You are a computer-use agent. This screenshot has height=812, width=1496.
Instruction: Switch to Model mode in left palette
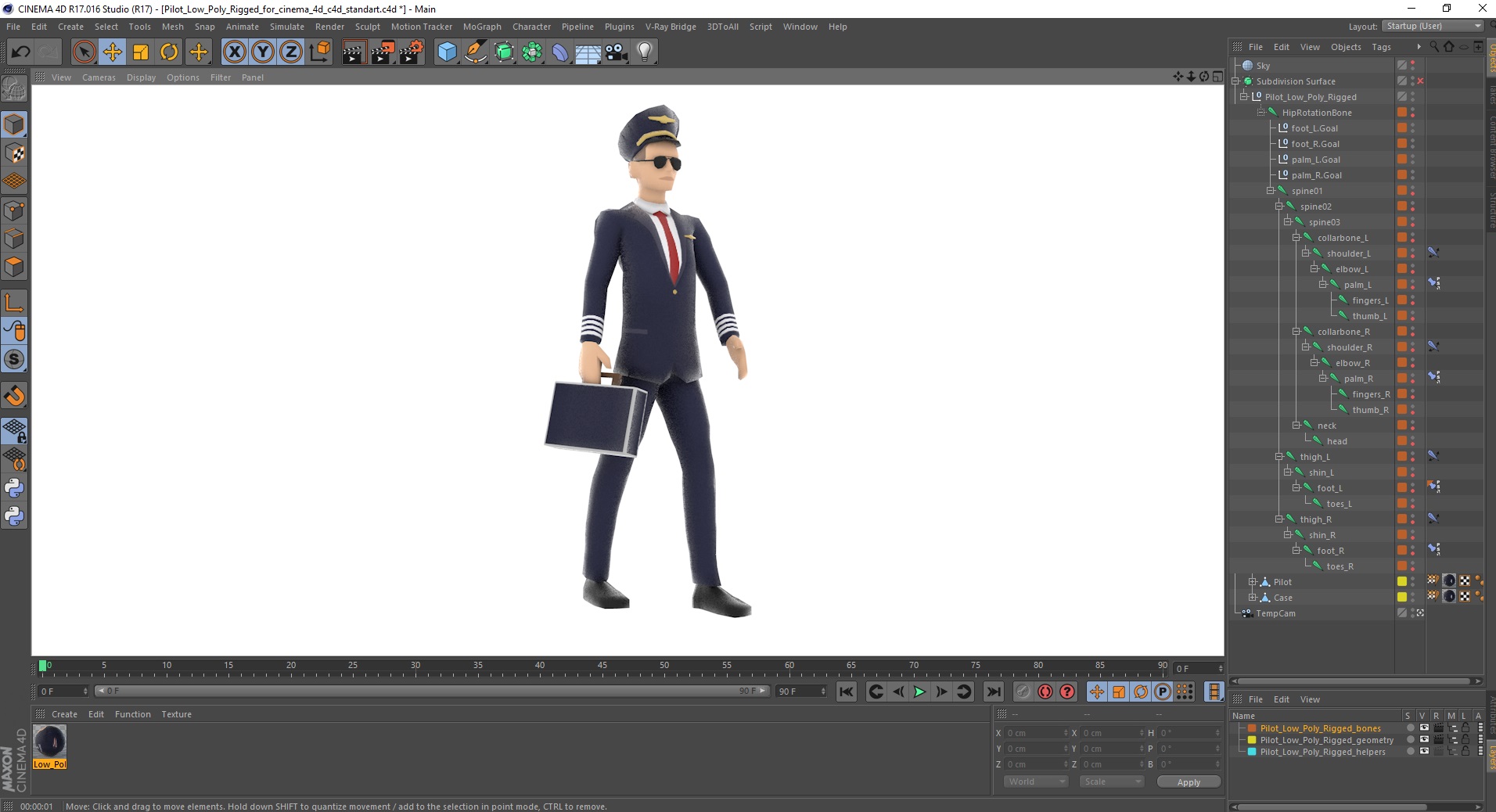14,124
